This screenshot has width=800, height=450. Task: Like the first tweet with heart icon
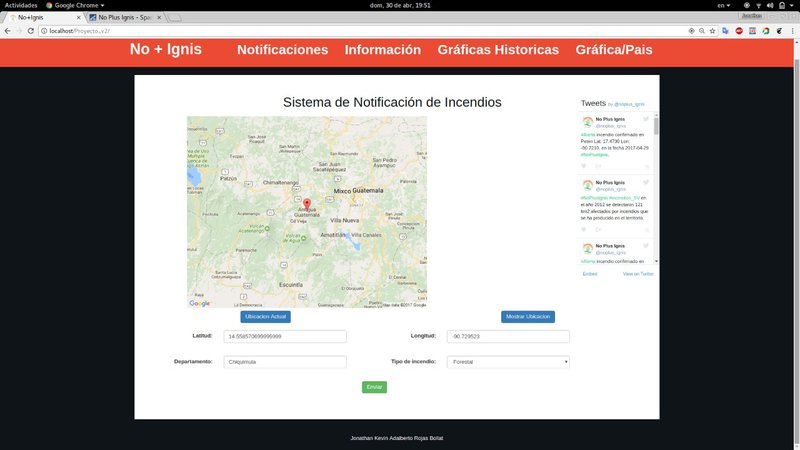[x=585, y=164]
